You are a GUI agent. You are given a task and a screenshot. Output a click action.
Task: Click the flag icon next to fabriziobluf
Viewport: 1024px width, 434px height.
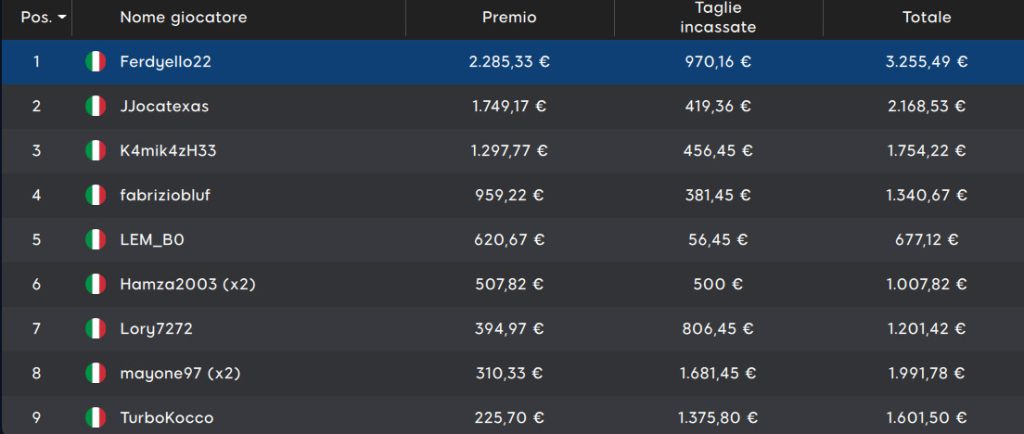95,195
